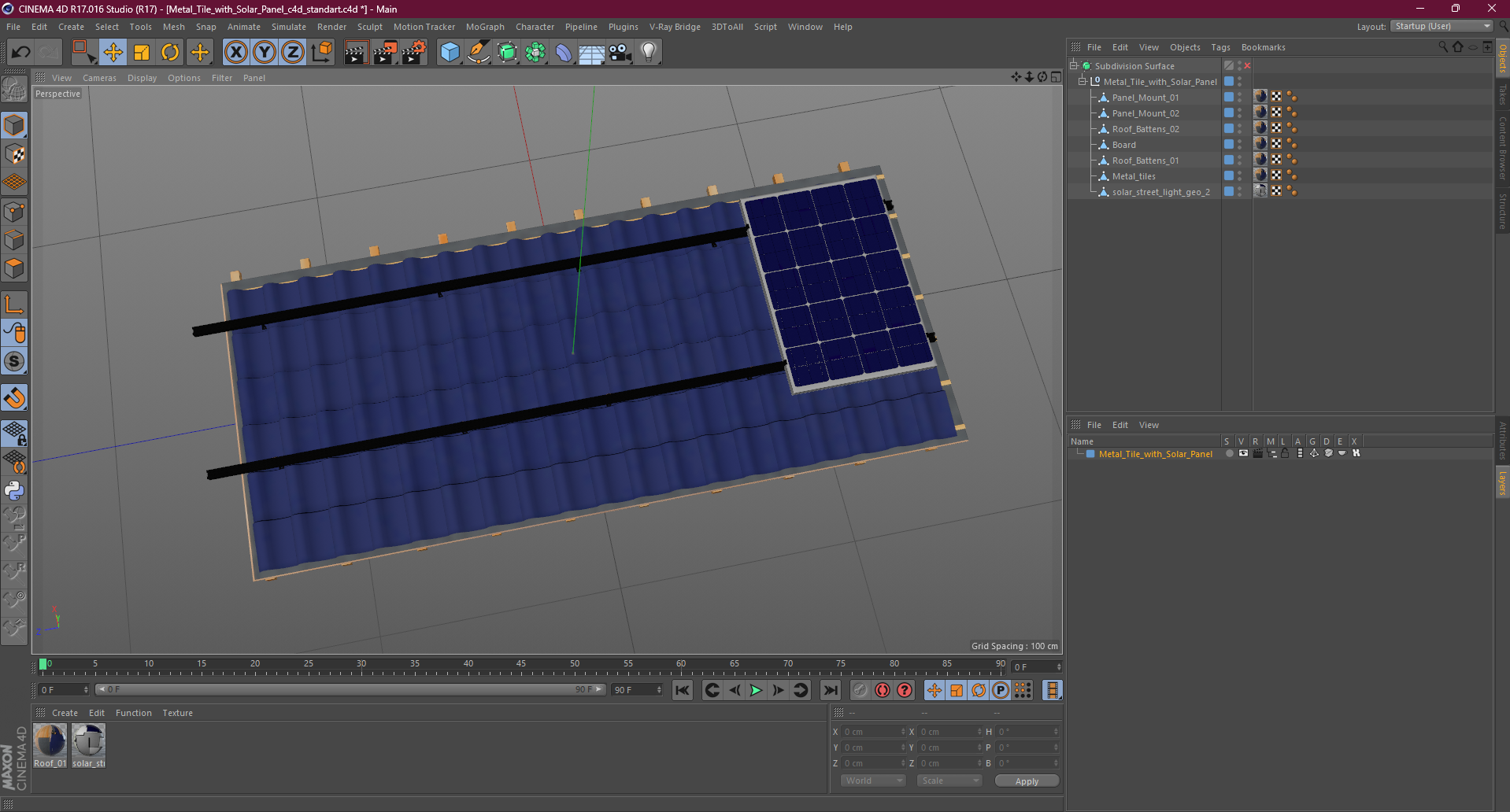Open the Python script icon

pyautogui.click(x=14, y=491)
